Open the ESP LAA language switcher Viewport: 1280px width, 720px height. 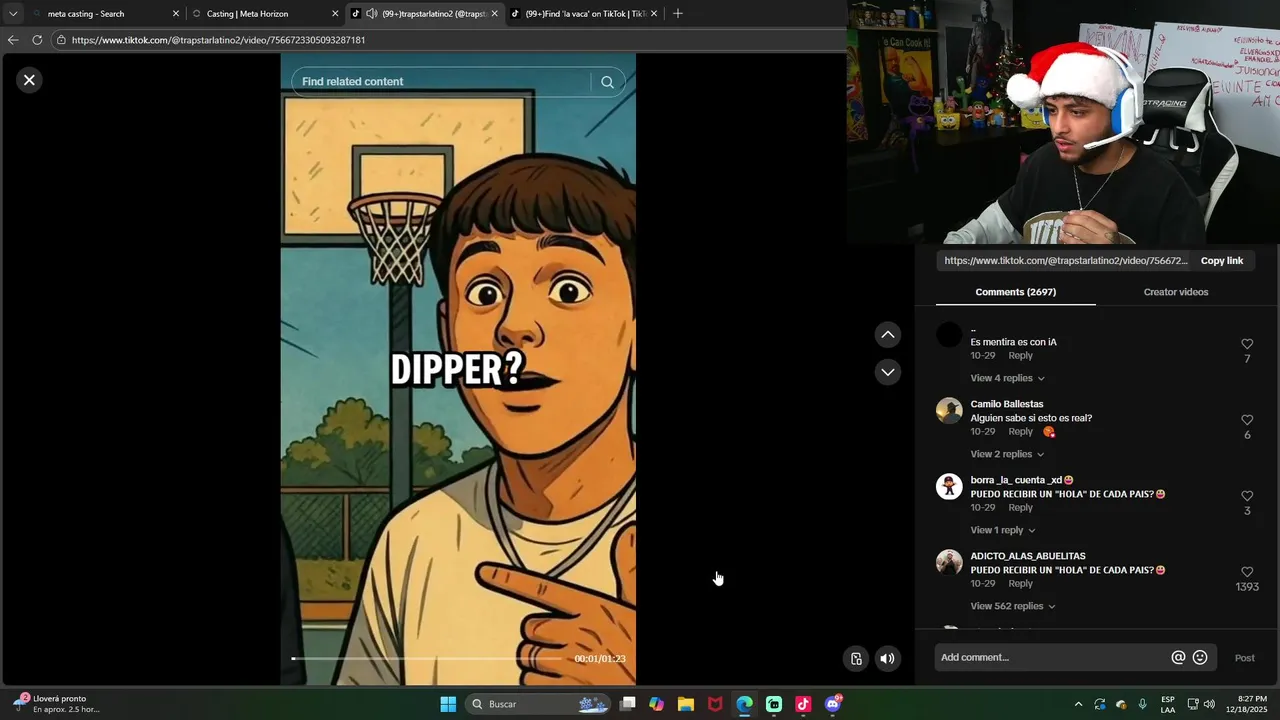[1168, 704]
